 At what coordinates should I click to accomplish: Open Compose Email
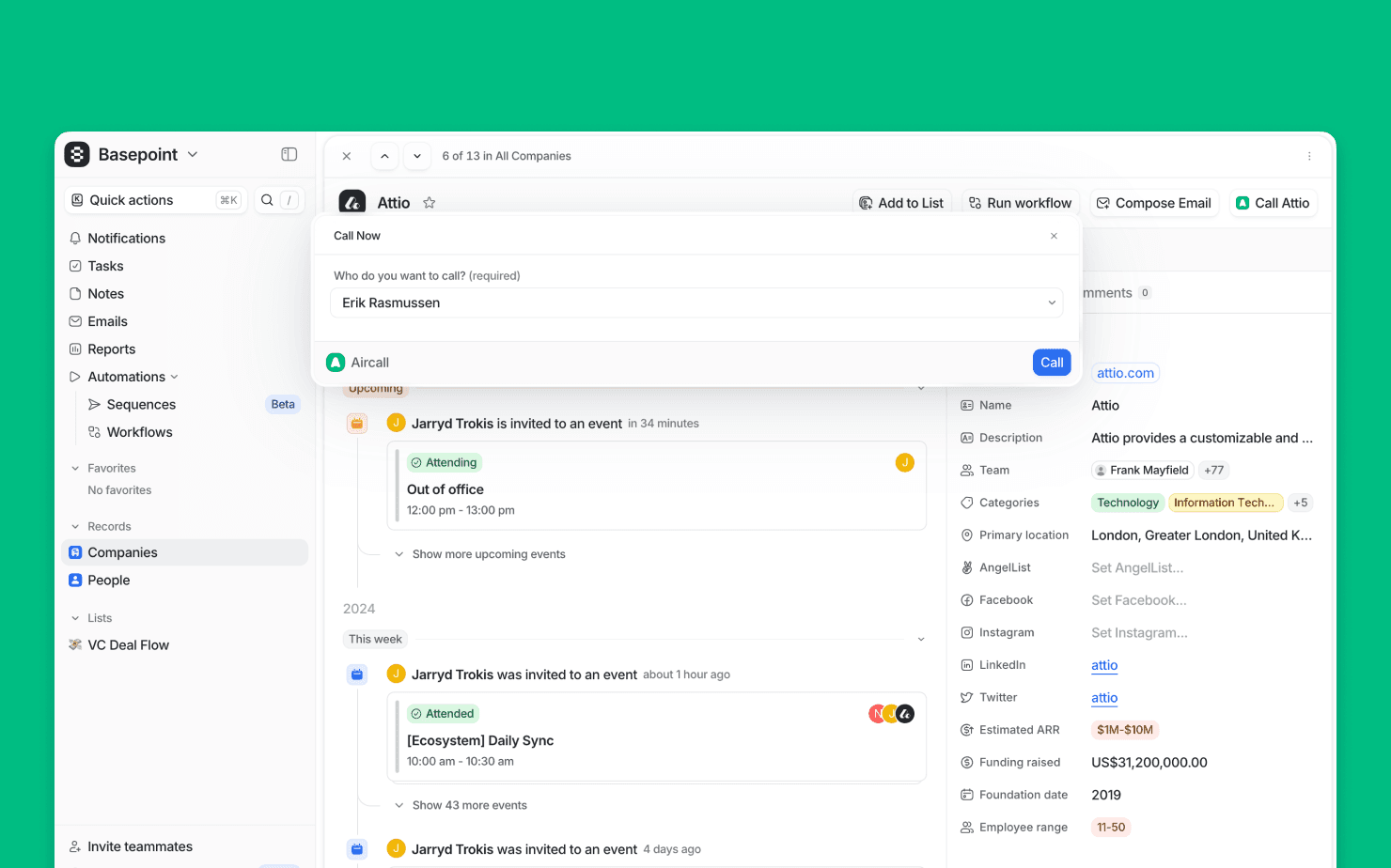pyautogui.click(x=1153, y=203)
